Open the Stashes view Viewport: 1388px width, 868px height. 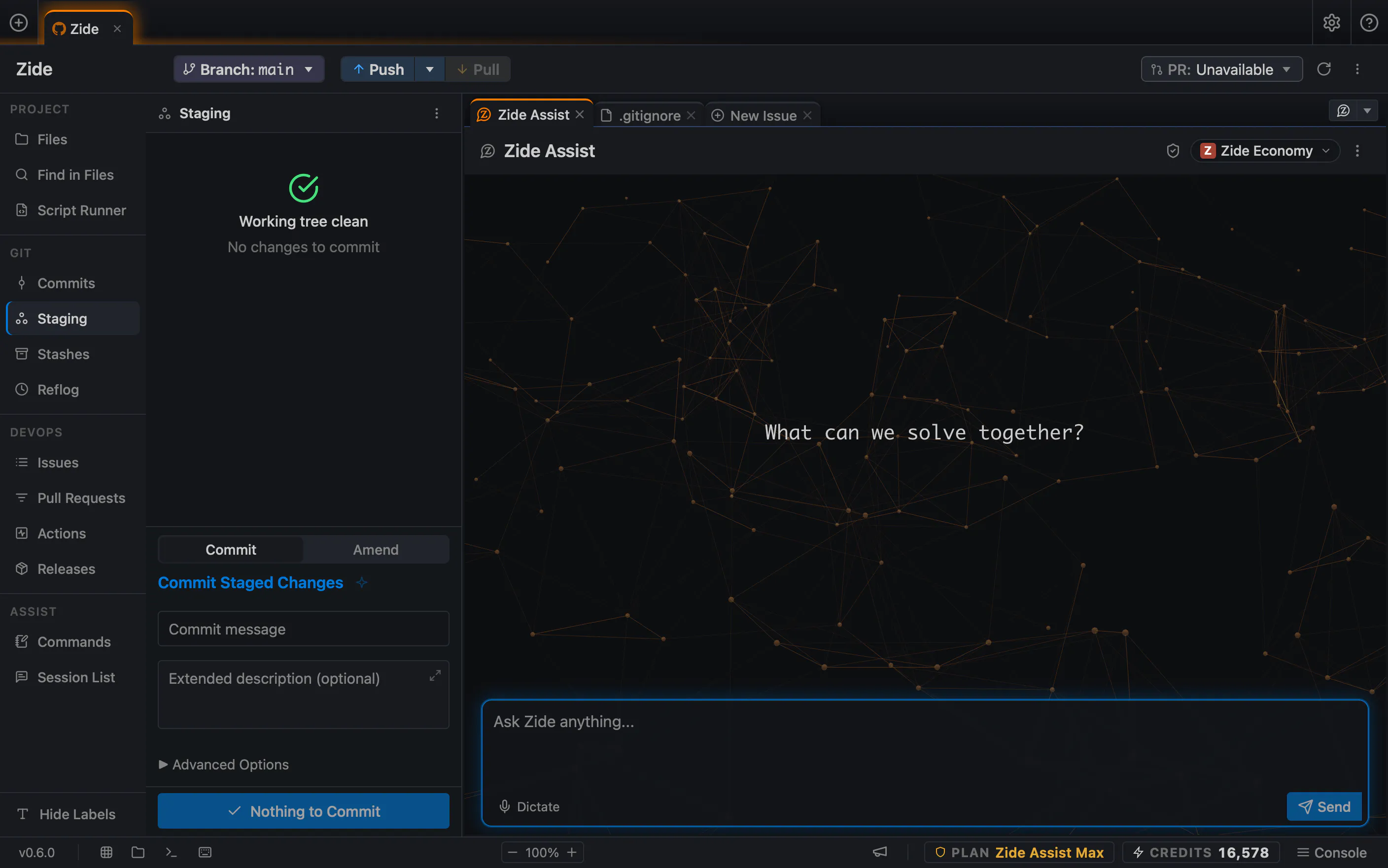click(x=73, y=354)
